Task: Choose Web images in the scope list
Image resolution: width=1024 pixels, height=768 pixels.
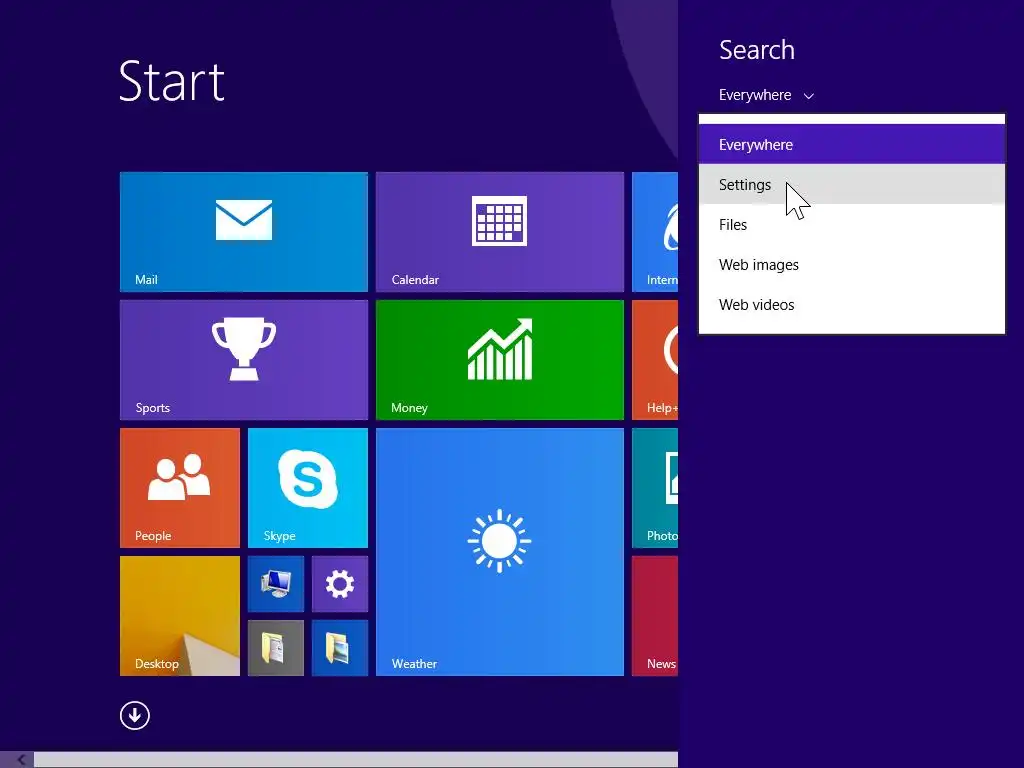Action: click(x=852, y=264)
